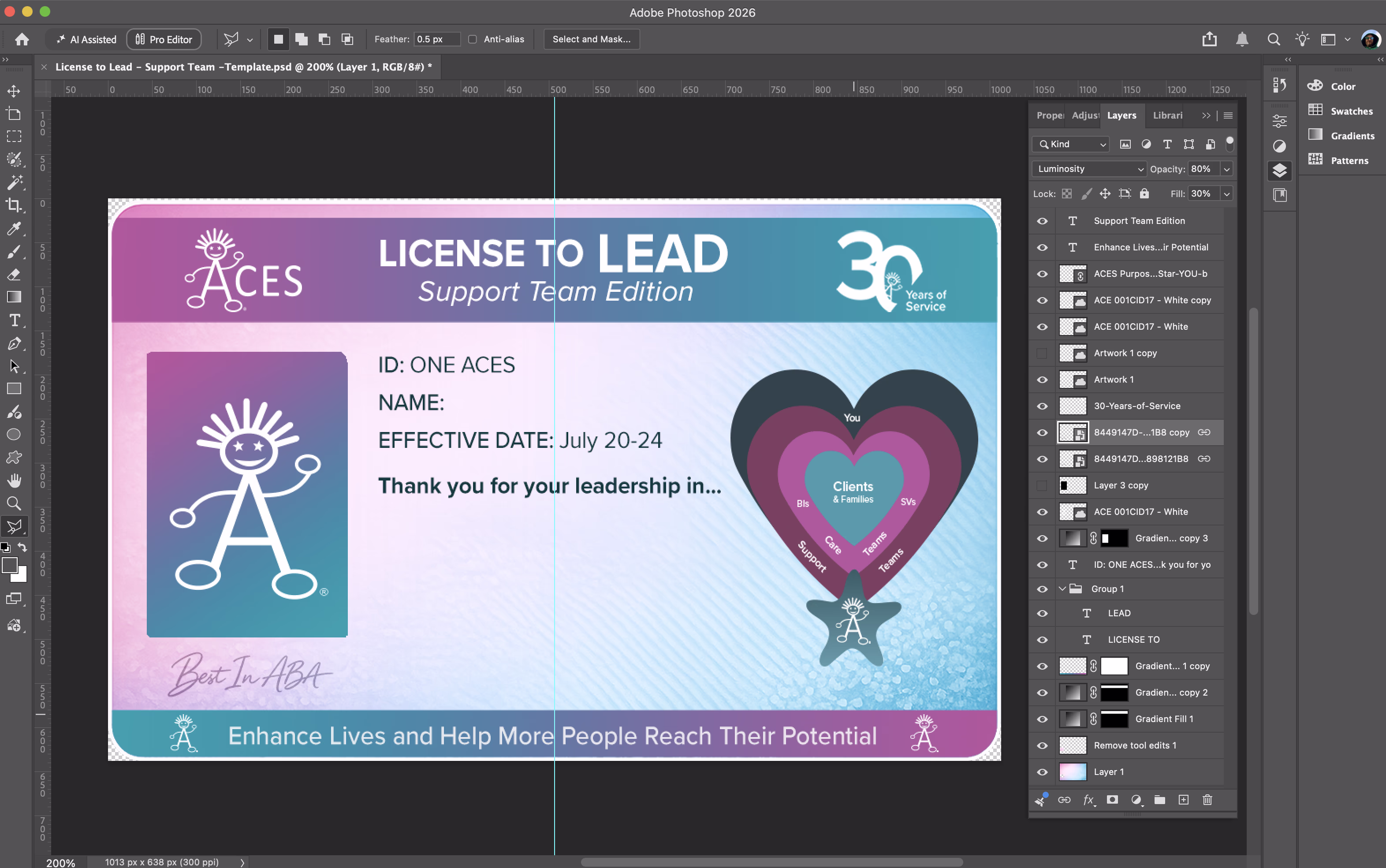
Task: Switch to the Libraries tab
Action: pyautogui.click(x=1167, y=115)
